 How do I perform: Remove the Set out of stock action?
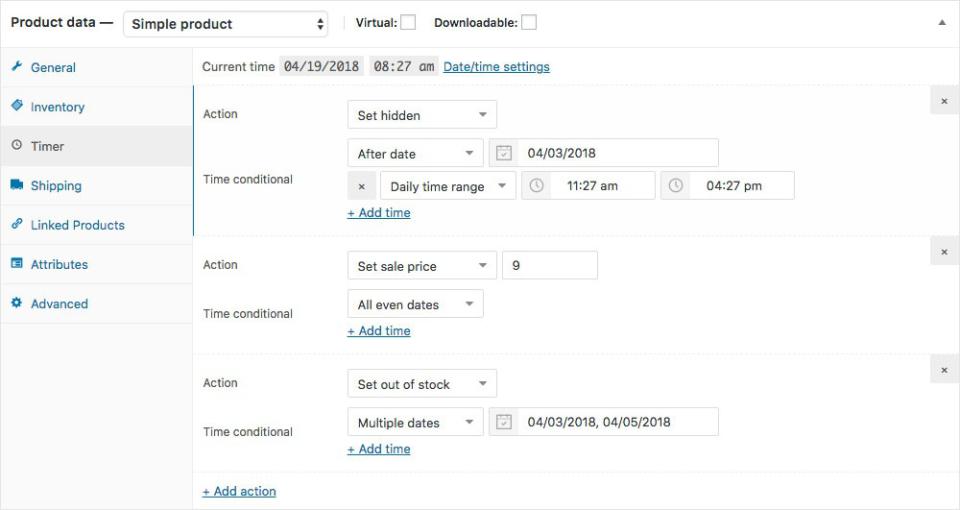click(944, 370)
